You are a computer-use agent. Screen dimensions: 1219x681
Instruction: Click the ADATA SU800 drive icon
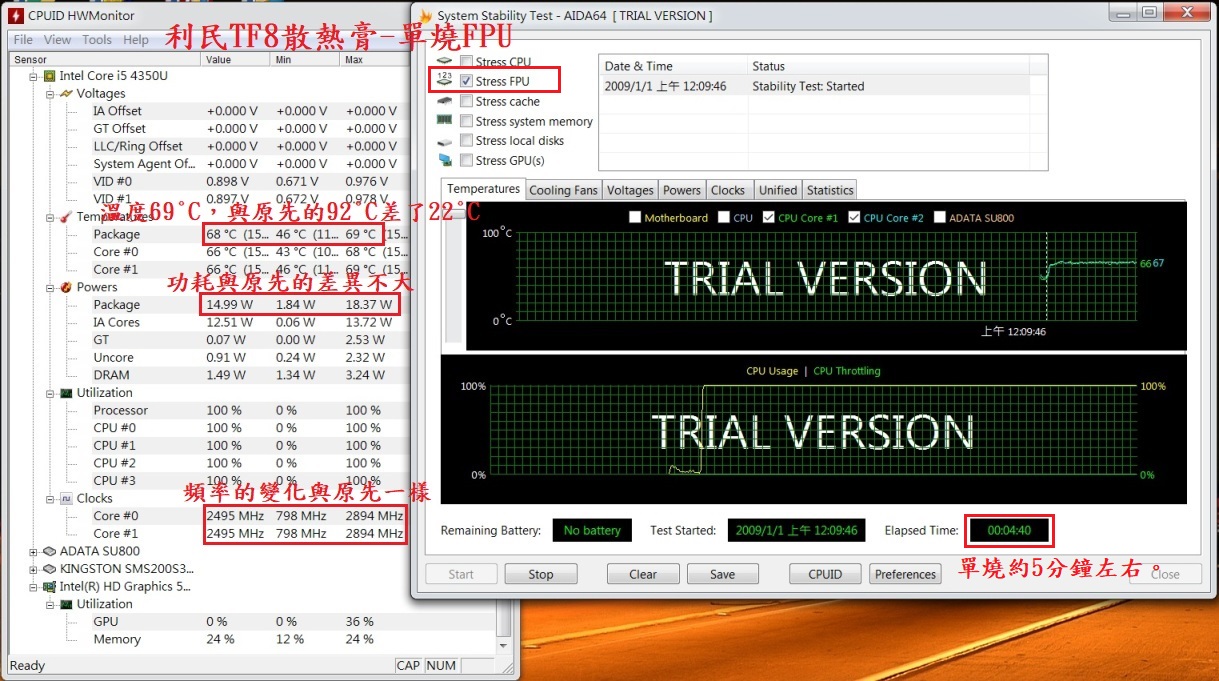pyautogui.click(x=49, y=551)
